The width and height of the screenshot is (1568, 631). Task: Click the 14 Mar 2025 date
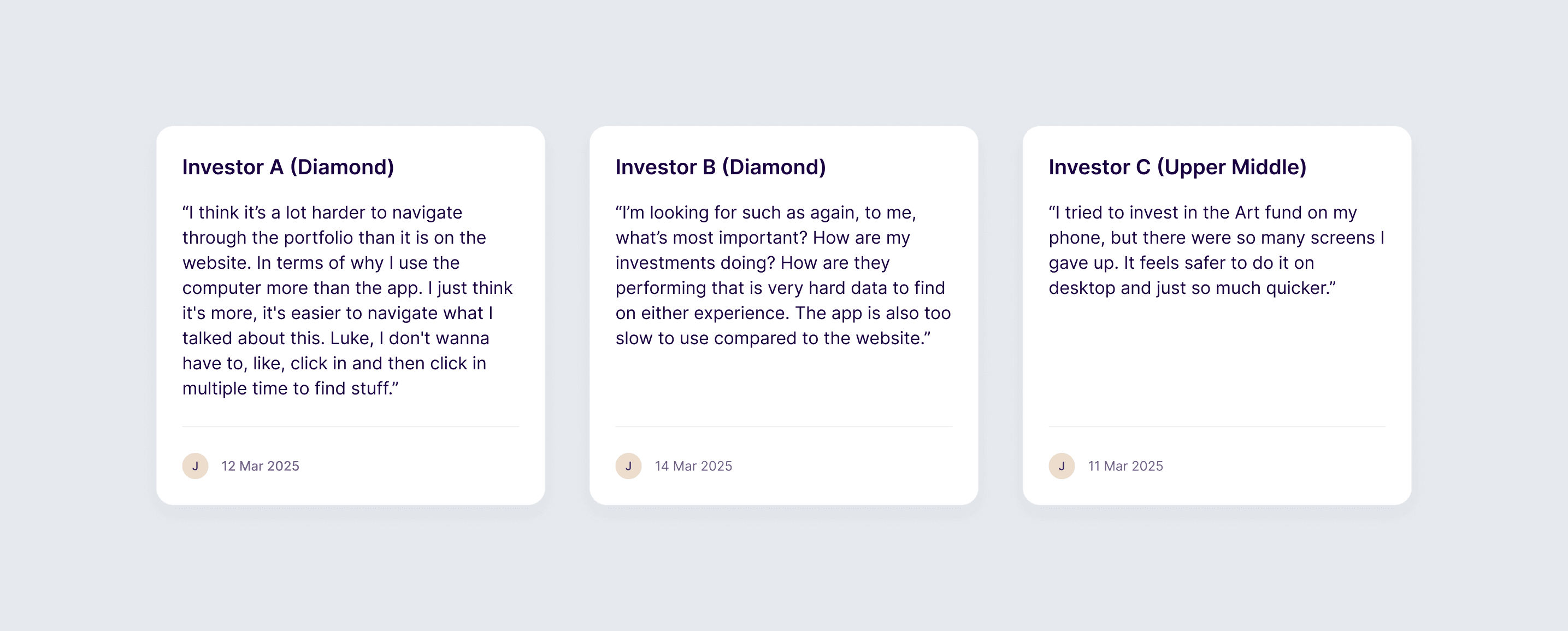[693, 466]
